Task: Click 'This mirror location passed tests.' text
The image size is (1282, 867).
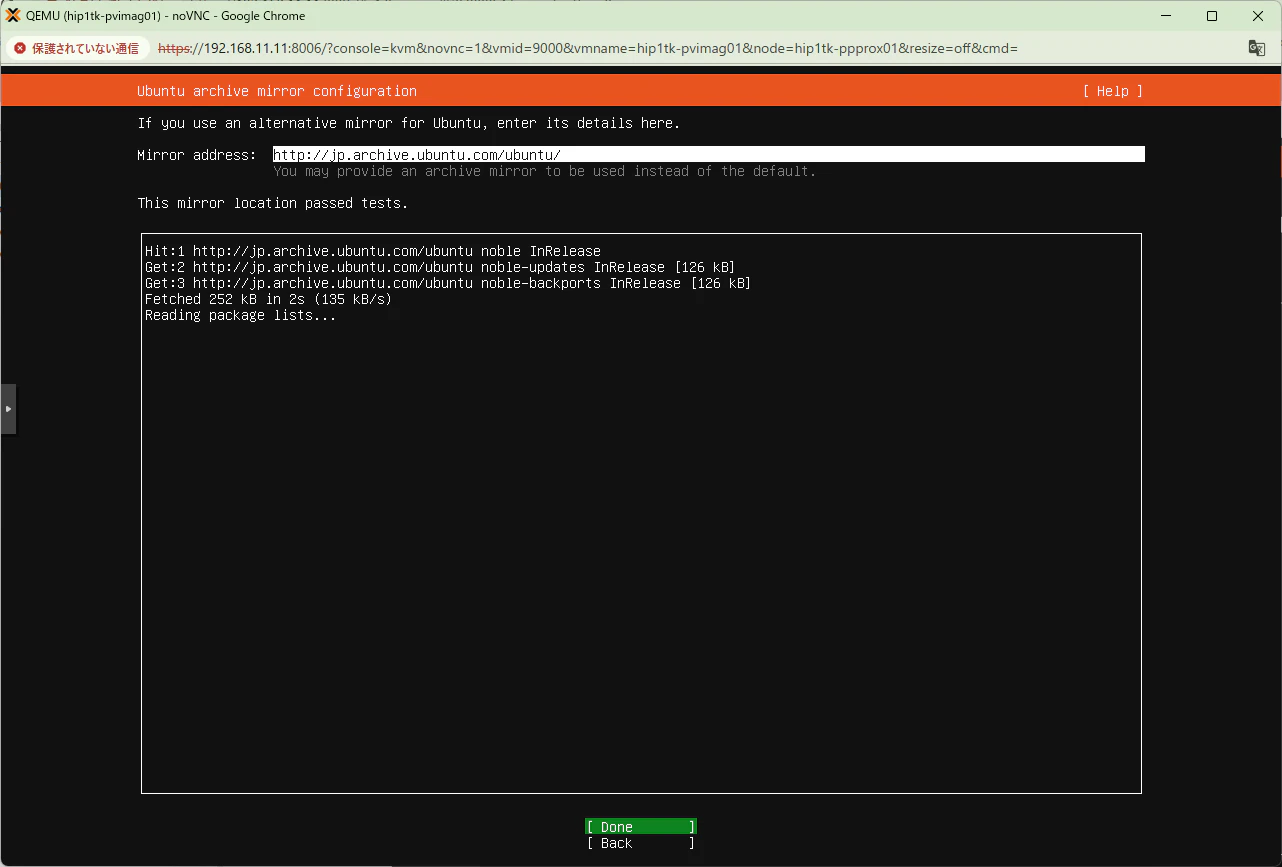Action: [273, 203]
